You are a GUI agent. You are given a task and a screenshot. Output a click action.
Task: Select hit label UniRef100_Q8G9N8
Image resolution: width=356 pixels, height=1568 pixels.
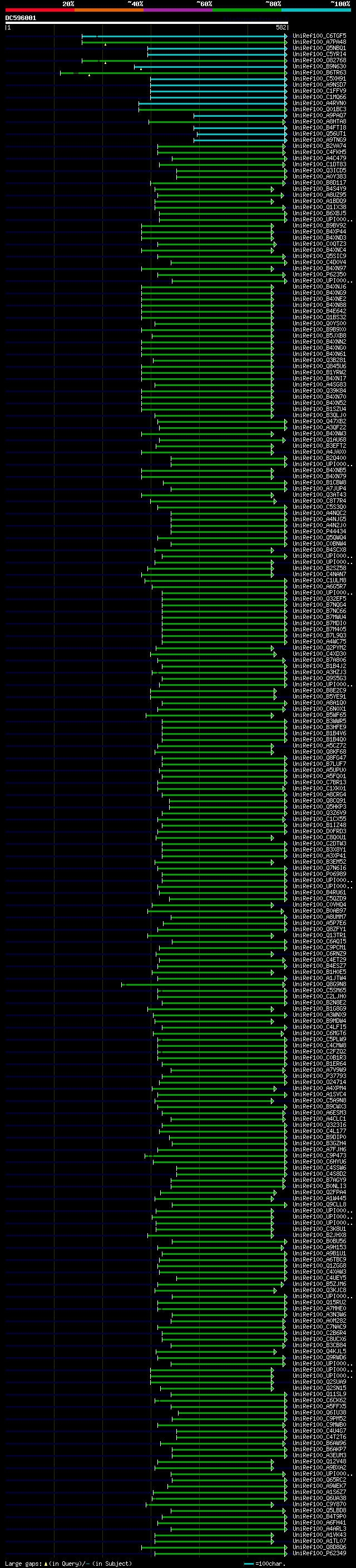point(319,985)
